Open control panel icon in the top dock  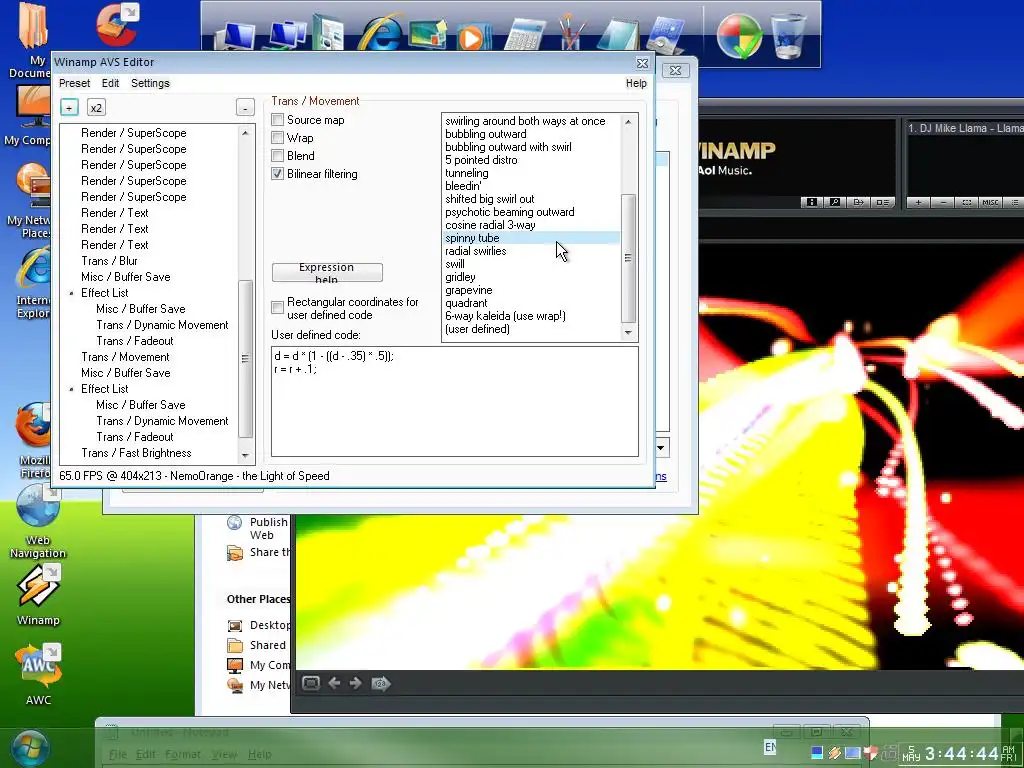[665, 35]
